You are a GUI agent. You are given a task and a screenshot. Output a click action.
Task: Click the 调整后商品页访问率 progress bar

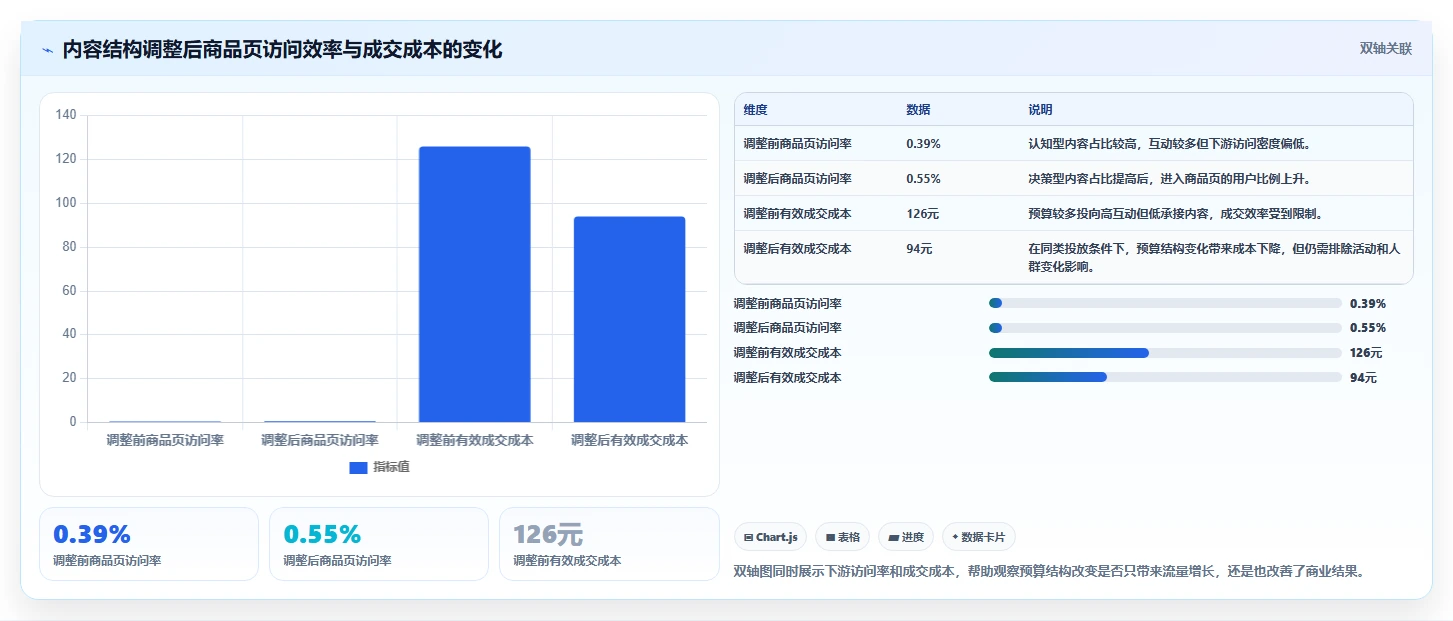pos(1165,328)
